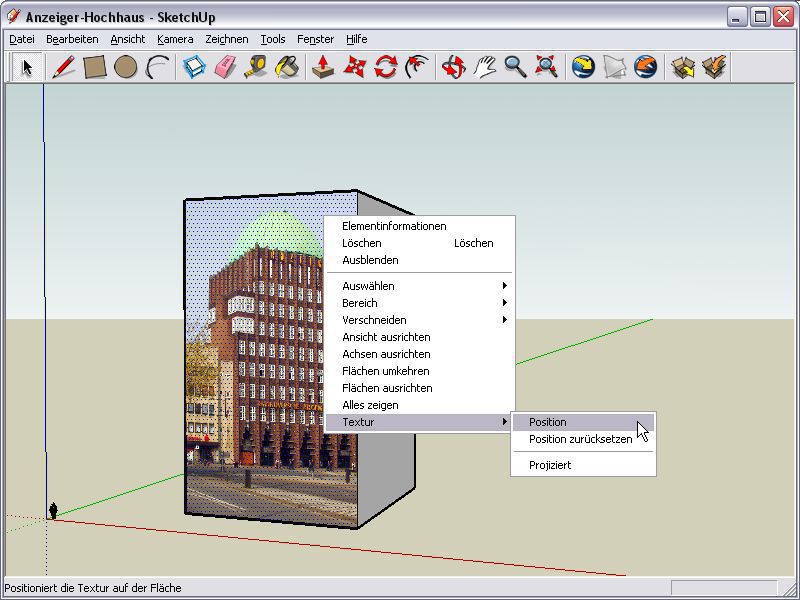Click Position in the Textur submenu
Screen dimensions: 800x600
coord(548,422)
